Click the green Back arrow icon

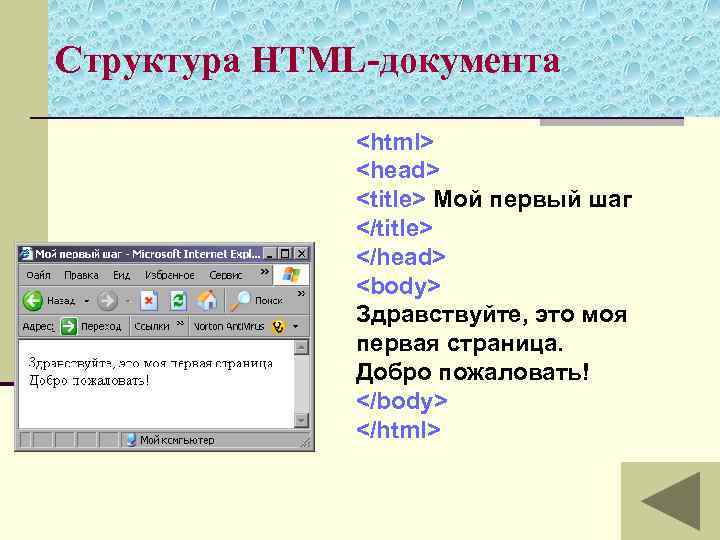(x=33, y=301)
